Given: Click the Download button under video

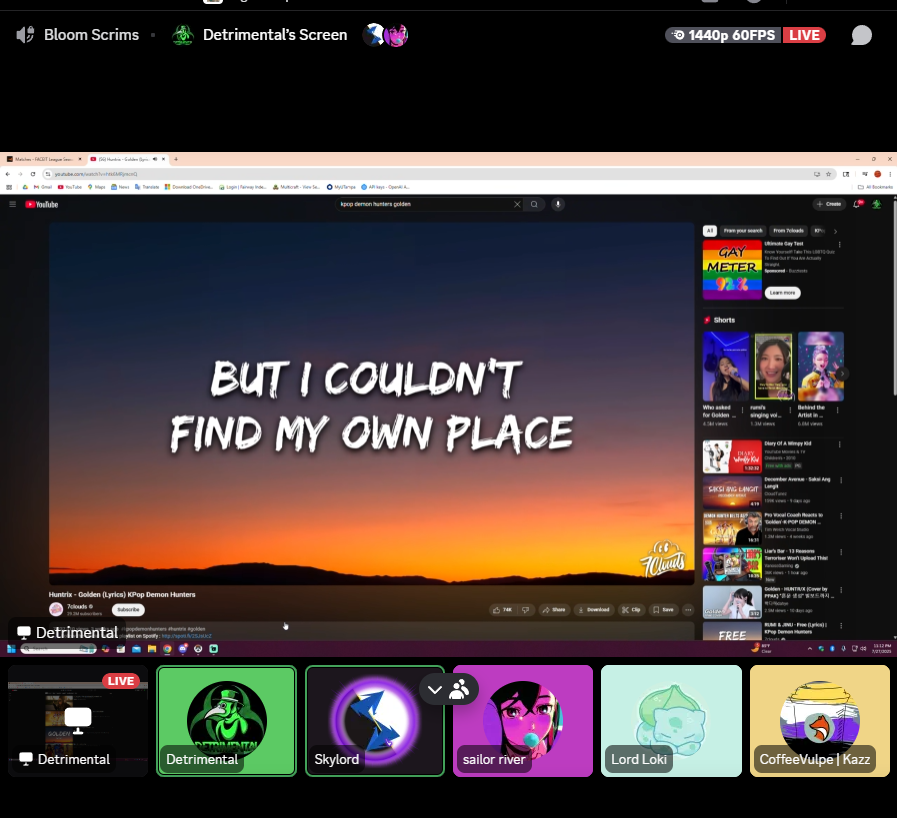Looking at the screenshot, I should coord(593,610).
